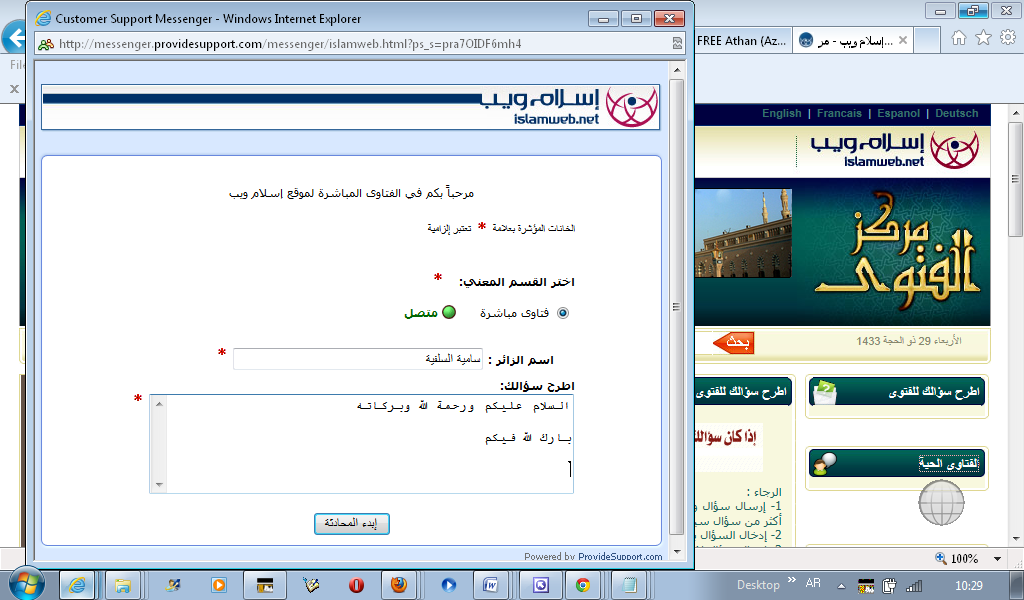Click messenger window scroll-down arrow
Viewport: 1024px width, 600px height.
tap(676, 552)
